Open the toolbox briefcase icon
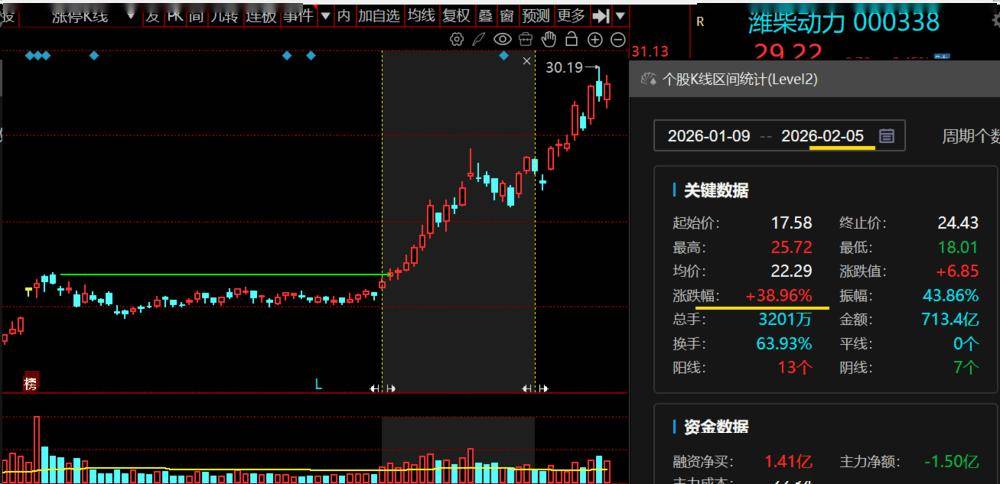This screenshot has width=1000, height=484. point(526,40)
